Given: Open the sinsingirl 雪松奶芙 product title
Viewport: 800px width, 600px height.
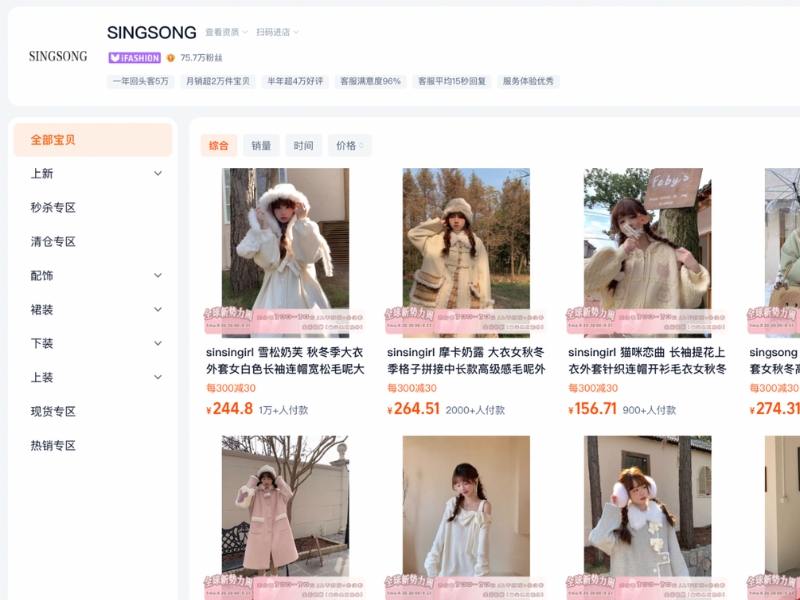Looking at the screenshot, I should [285, 361].
